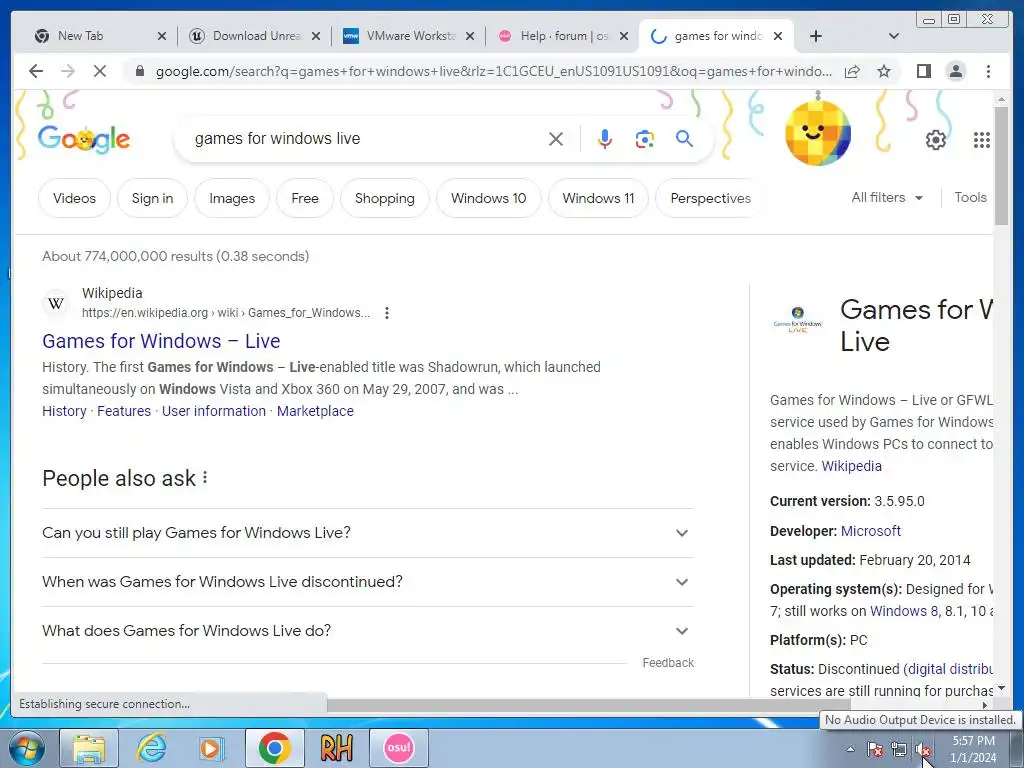
Task: Switch to the Help forum osu tab
Action: click(562, 36)
